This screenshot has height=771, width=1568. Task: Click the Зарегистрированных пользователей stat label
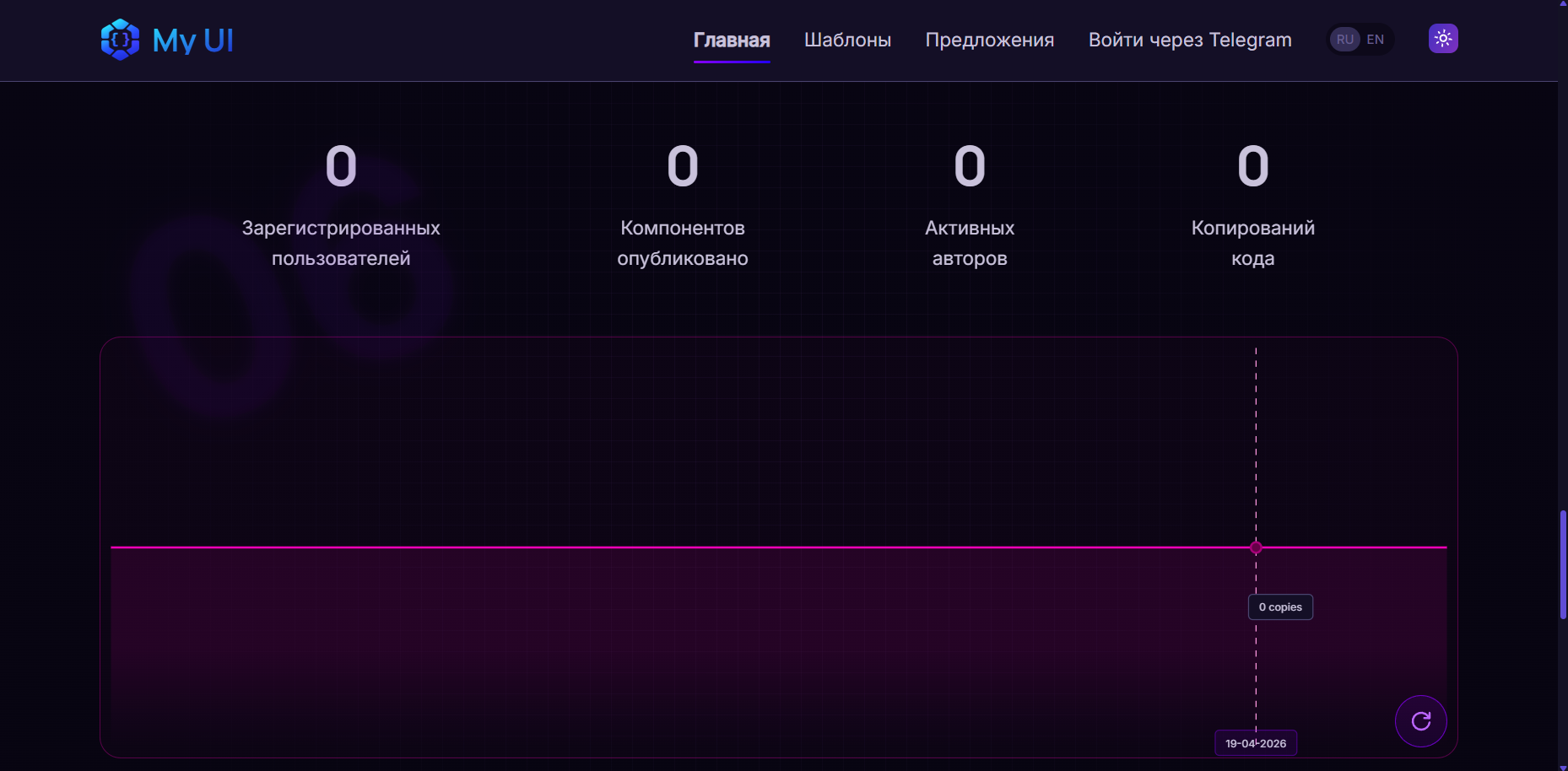[x=341, y=243]
